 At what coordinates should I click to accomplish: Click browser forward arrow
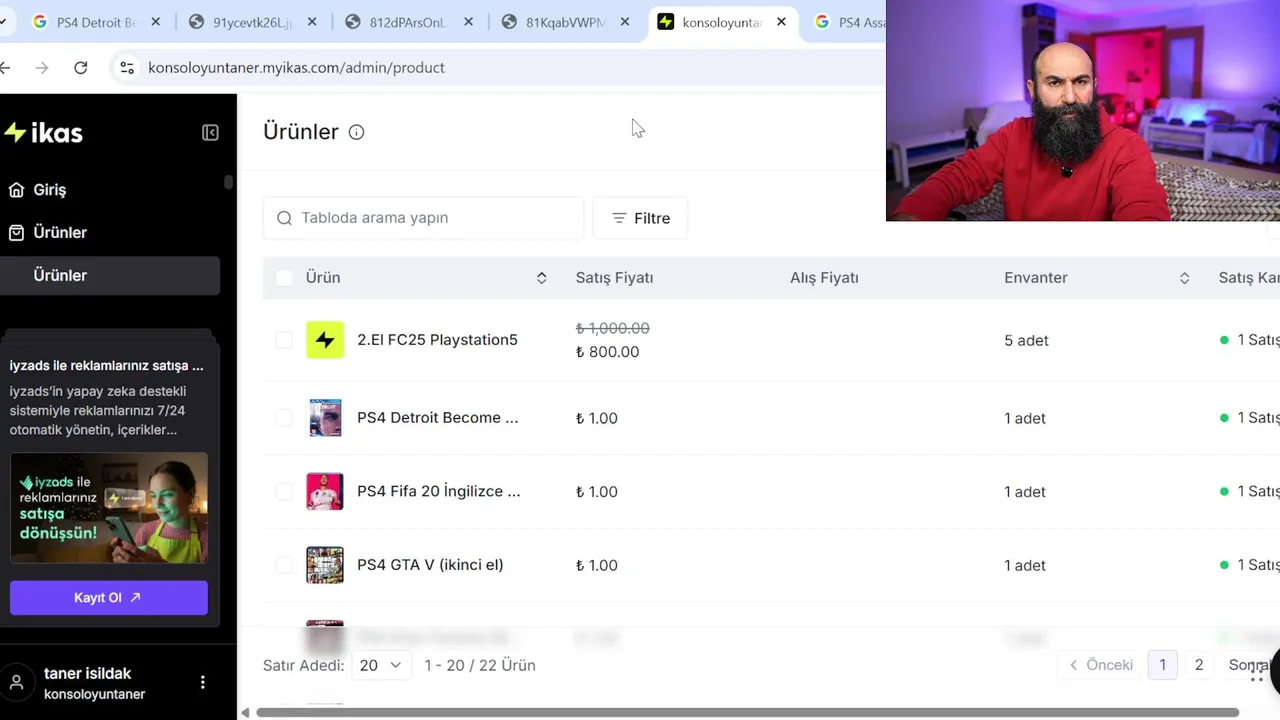point(41,67)
